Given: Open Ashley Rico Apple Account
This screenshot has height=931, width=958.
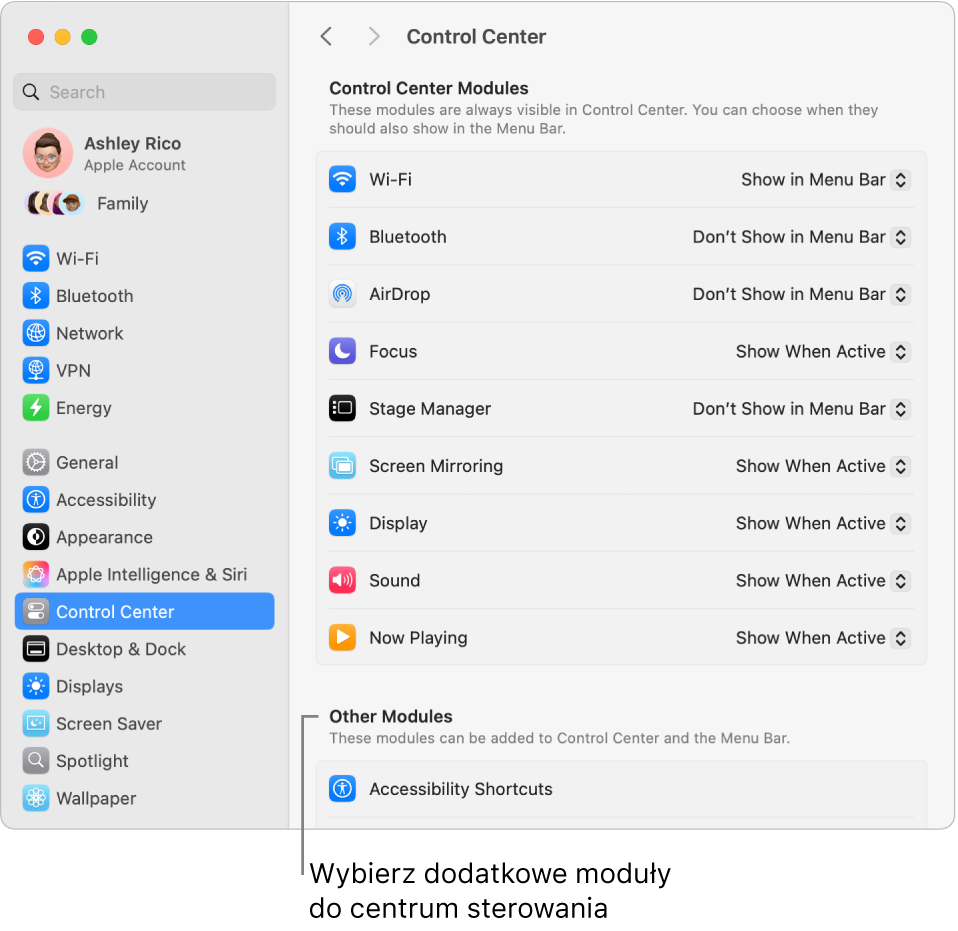Looking at the screenshot, I should click(145, 153).
